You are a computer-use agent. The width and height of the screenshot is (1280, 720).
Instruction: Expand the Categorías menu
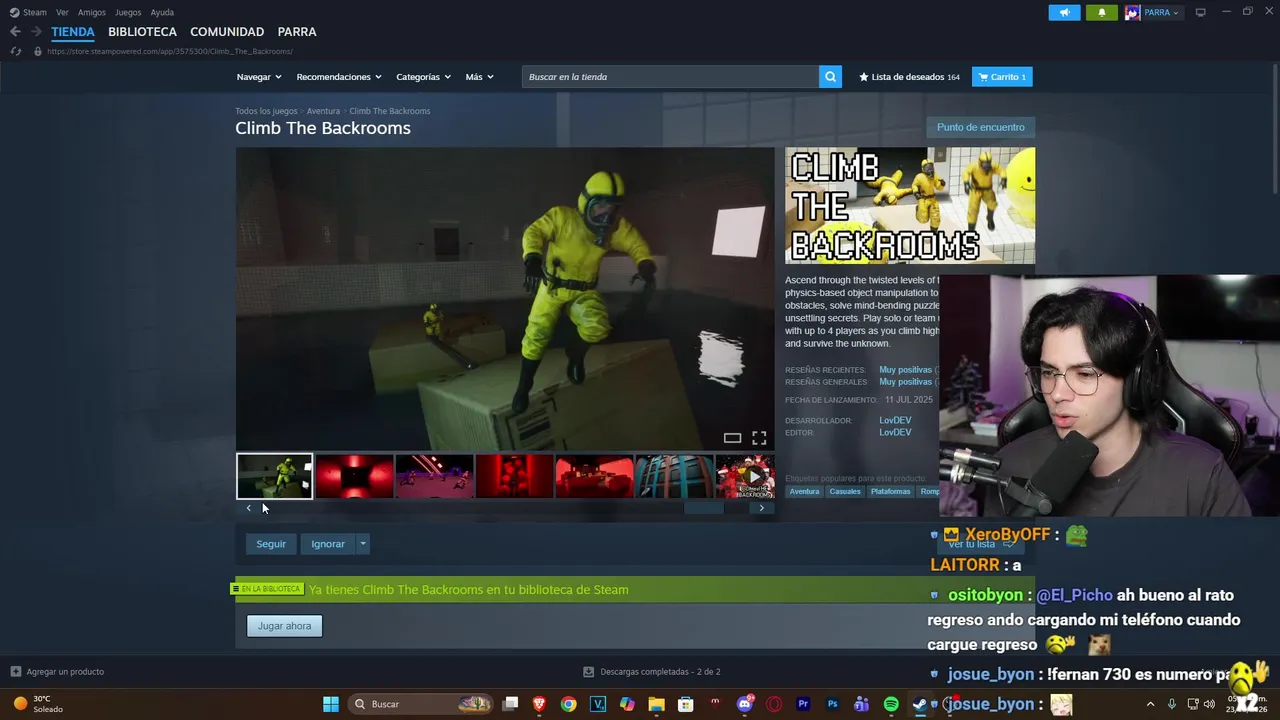coord(423,77)
